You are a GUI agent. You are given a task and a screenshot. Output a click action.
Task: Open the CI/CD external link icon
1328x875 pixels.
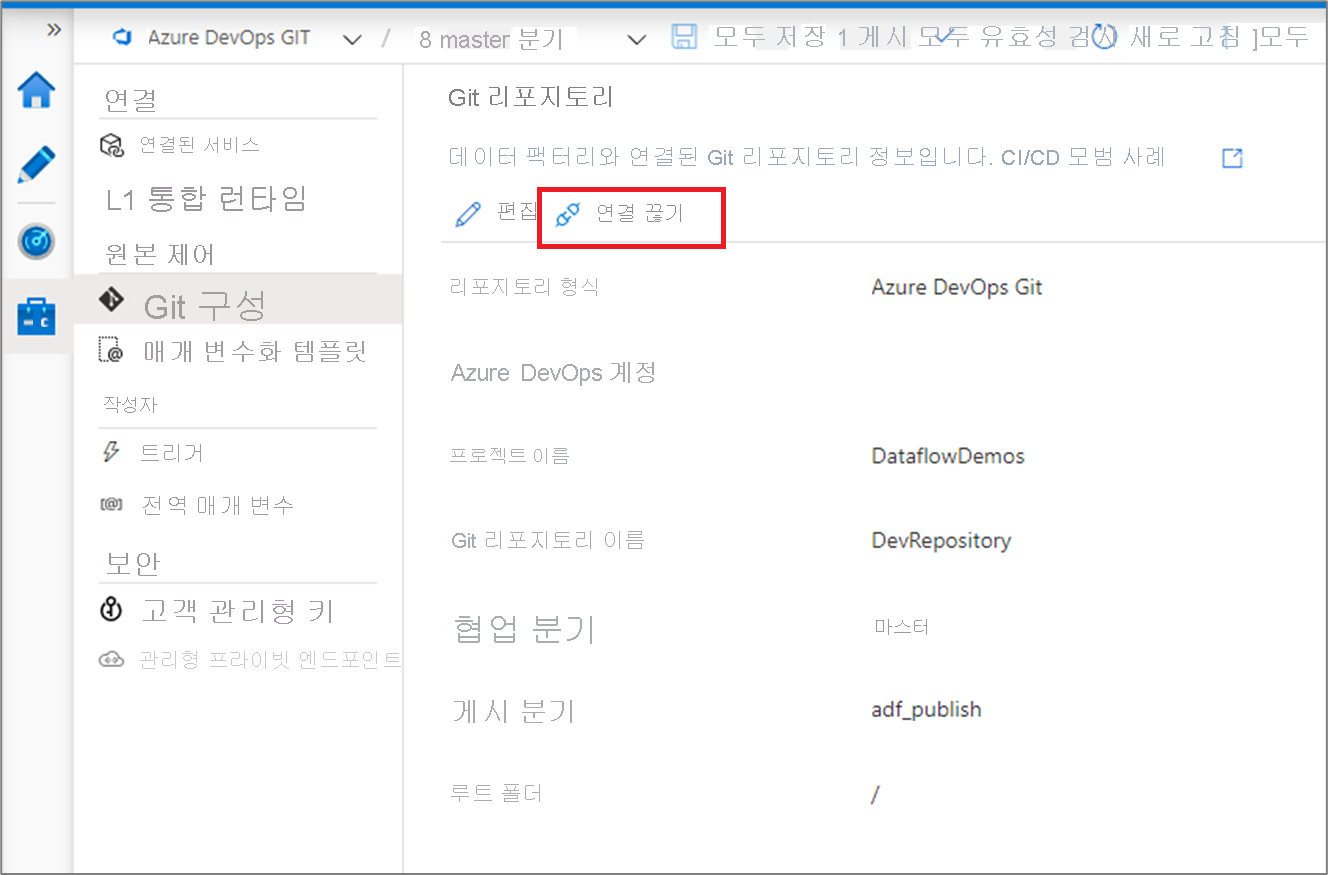pos(1232,158)
